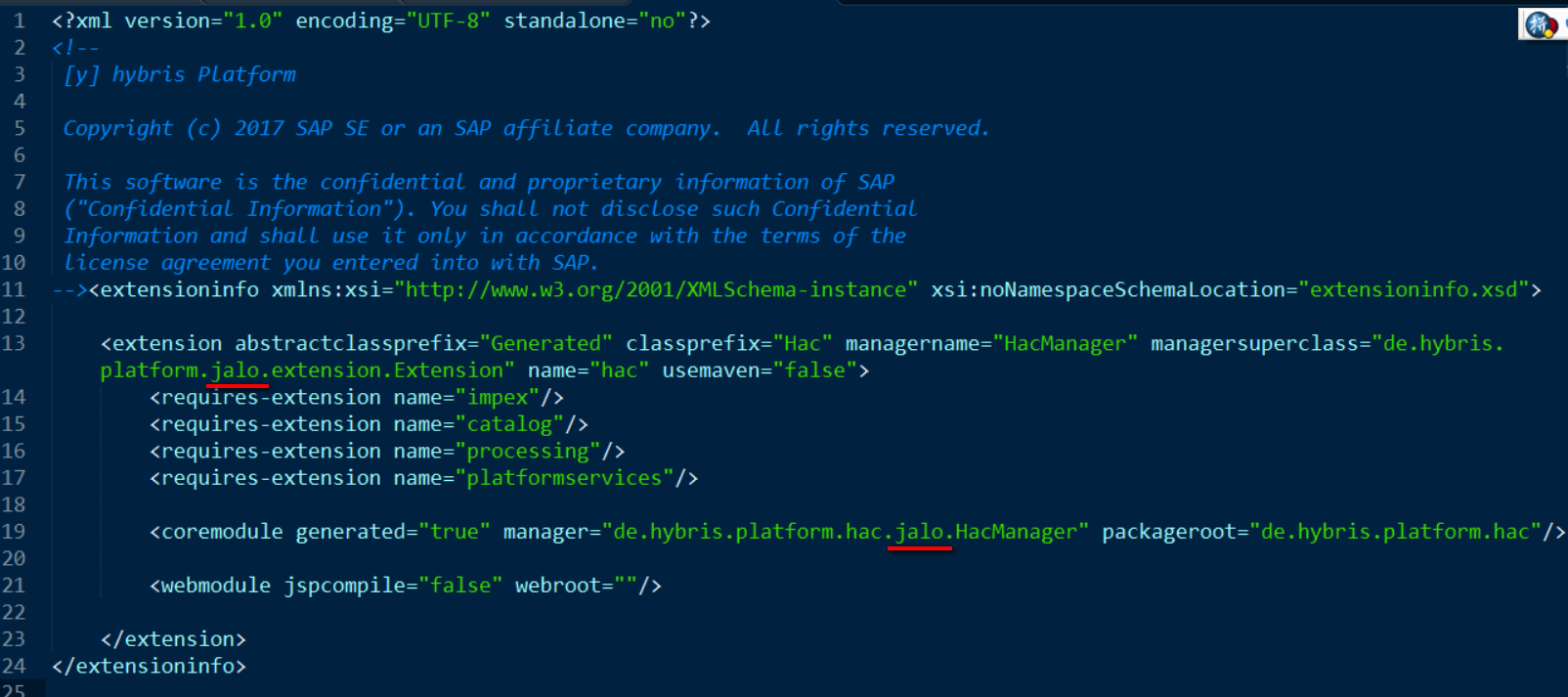Click line number 24 in the gutter
This screenshot has height=697, width=1568.
pyautogui.click(x=14, y=666)
